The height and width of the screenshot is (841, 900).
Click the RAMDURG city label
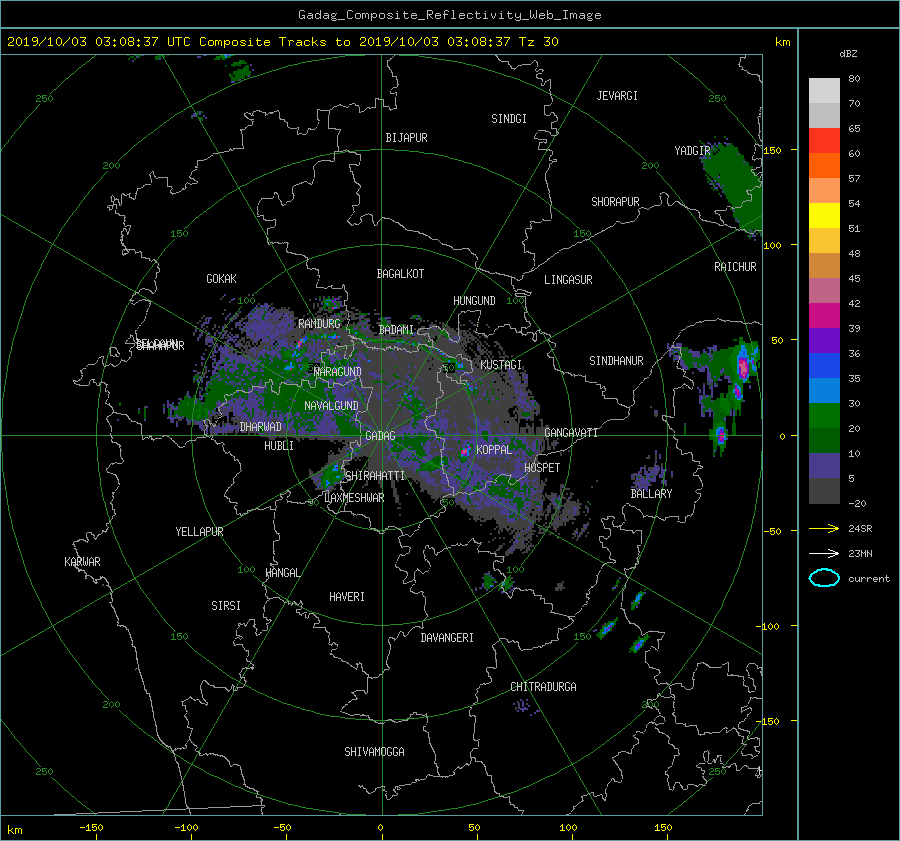coord(319,324)
